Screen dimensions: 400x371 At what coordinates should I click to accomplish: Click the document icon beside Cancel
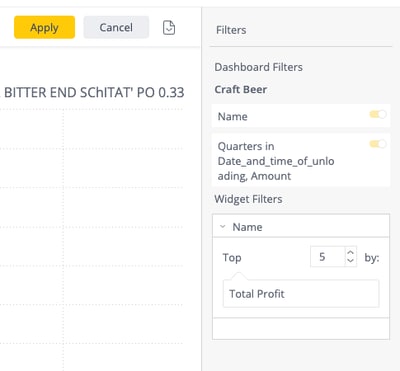pyautogui.click(x=169, y=28)
